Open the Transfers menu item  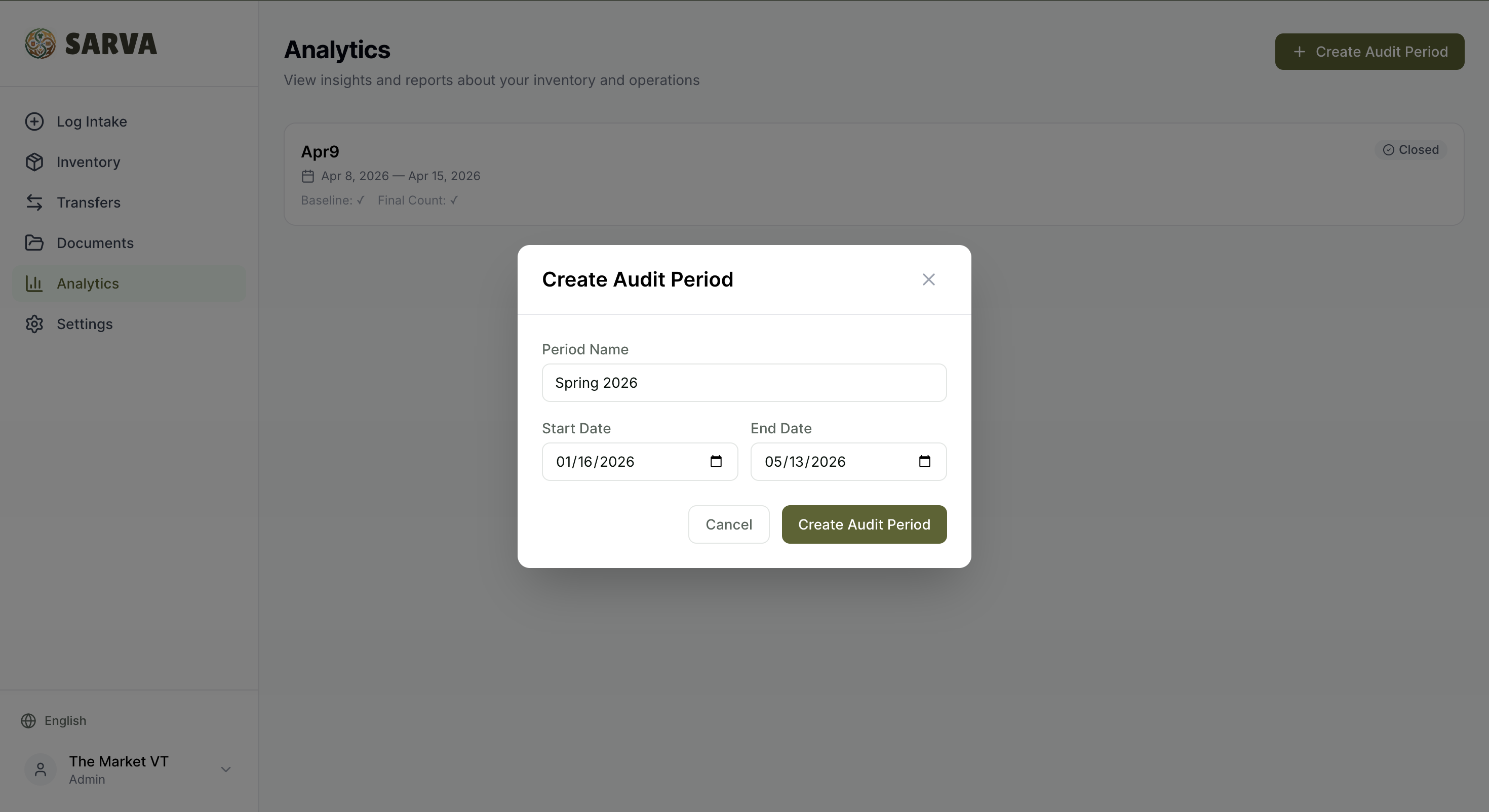pyautogui.click(x=89, y=202)
